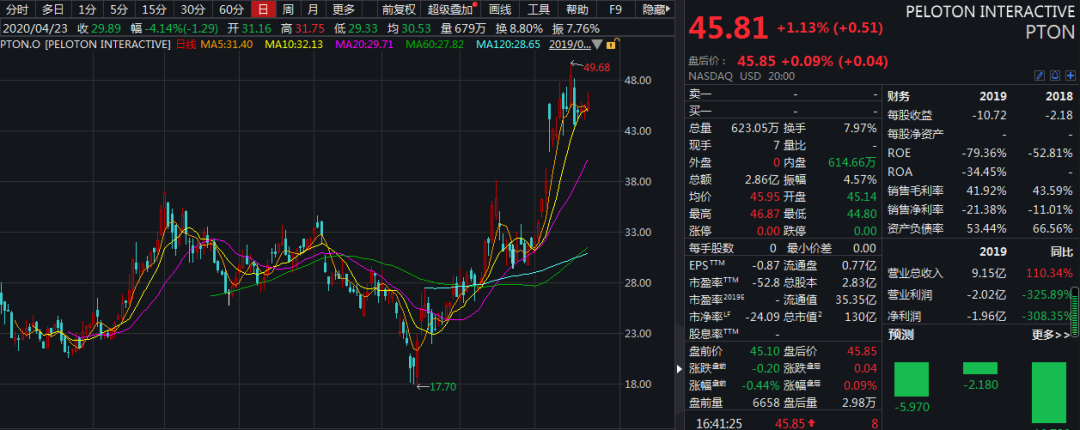Open 画线 drawing tools

click(500, 9)
